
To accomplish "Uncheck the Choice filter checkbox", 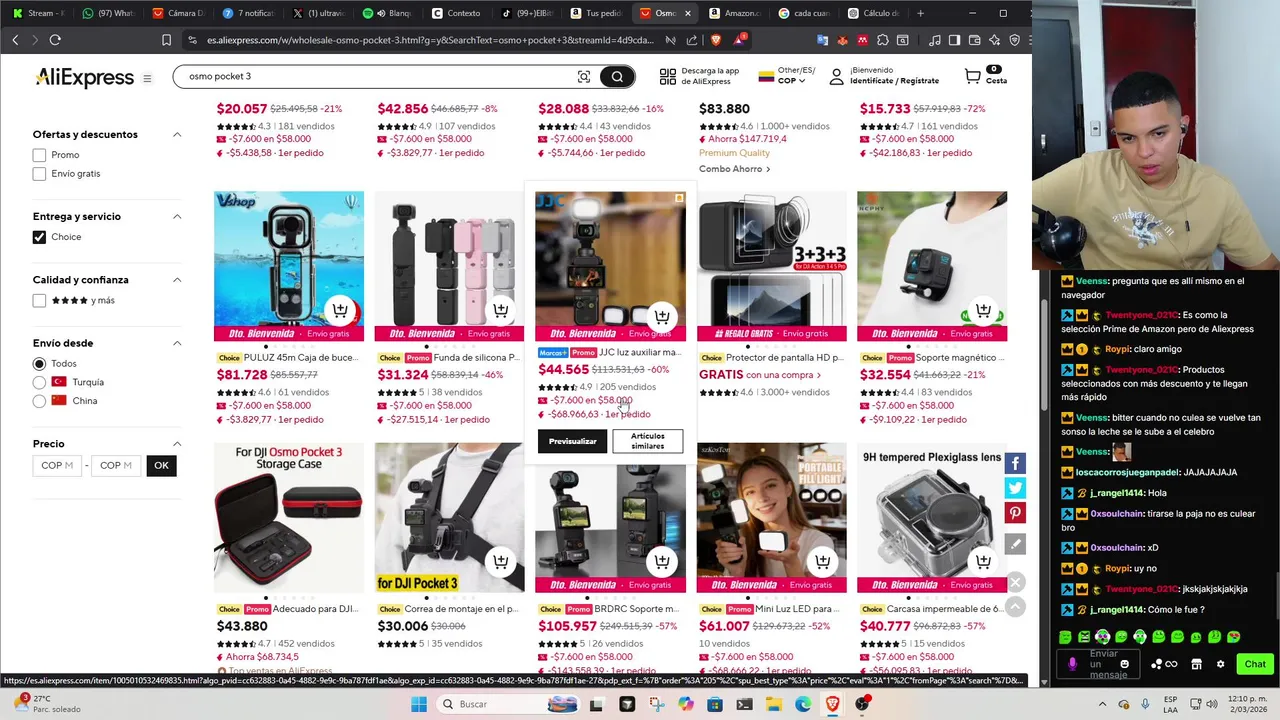I will pyautogui.click(x=39, y=237).
